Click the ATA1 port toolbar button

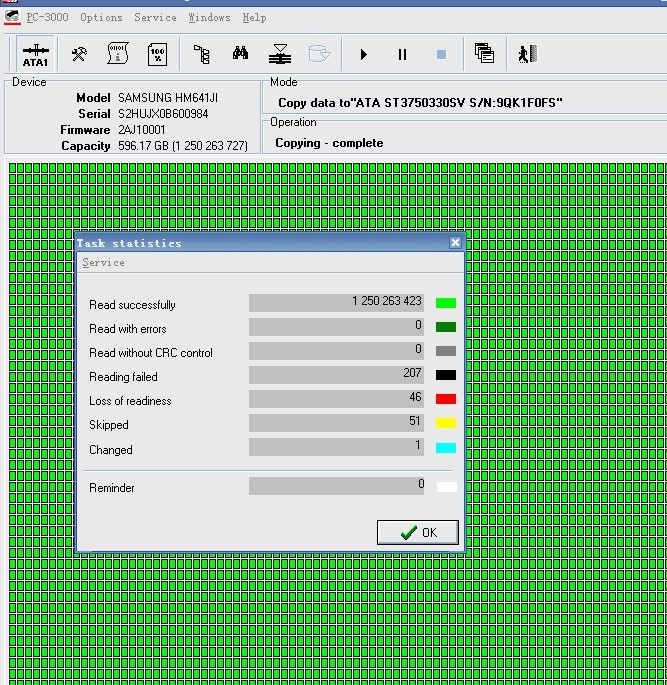[35, 54]
